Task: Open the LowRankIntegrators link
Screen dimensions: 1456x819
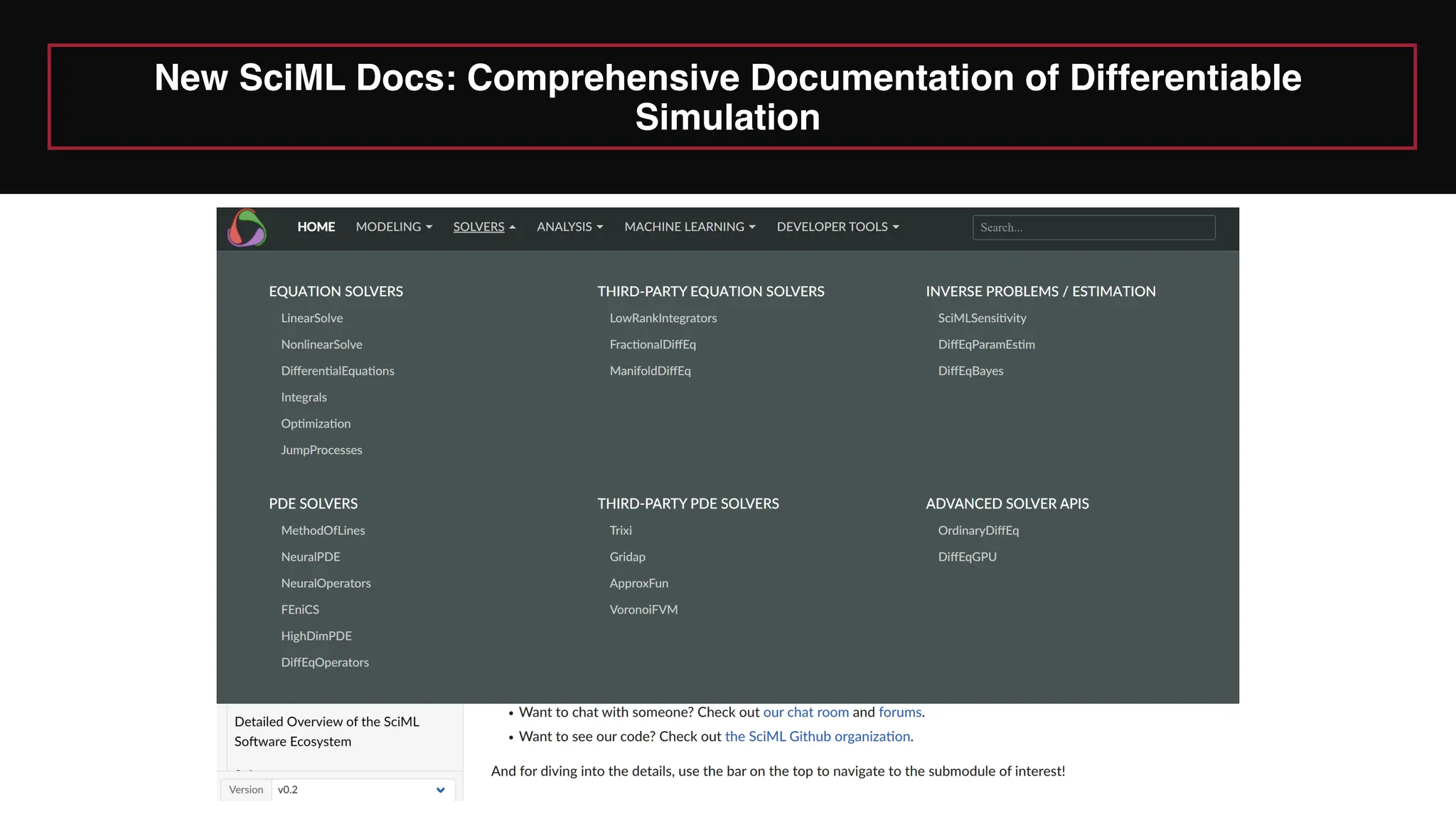Action: 663,318
